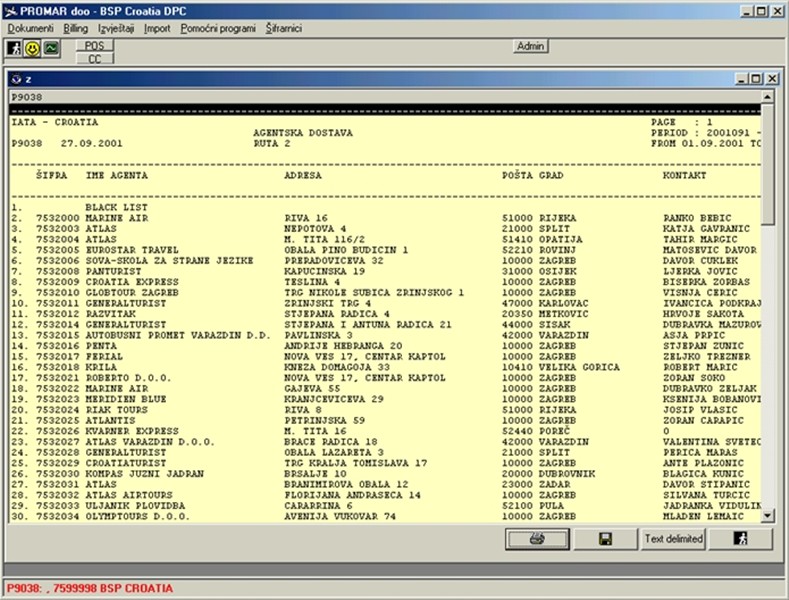Click the green chart toolbar icon
Screen dimensions: 789x600
(51, 48)
